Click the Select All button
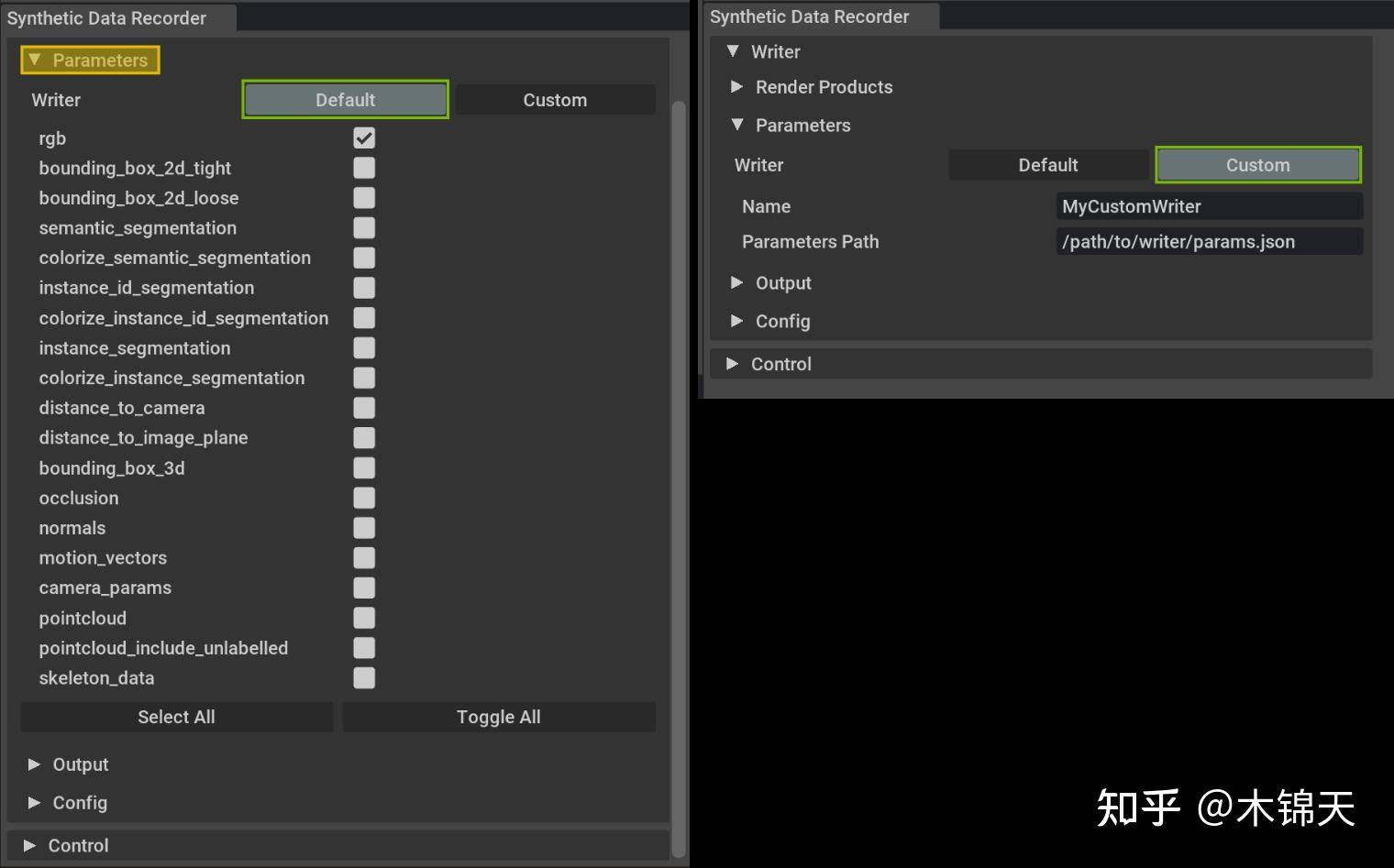 (176, 717)
